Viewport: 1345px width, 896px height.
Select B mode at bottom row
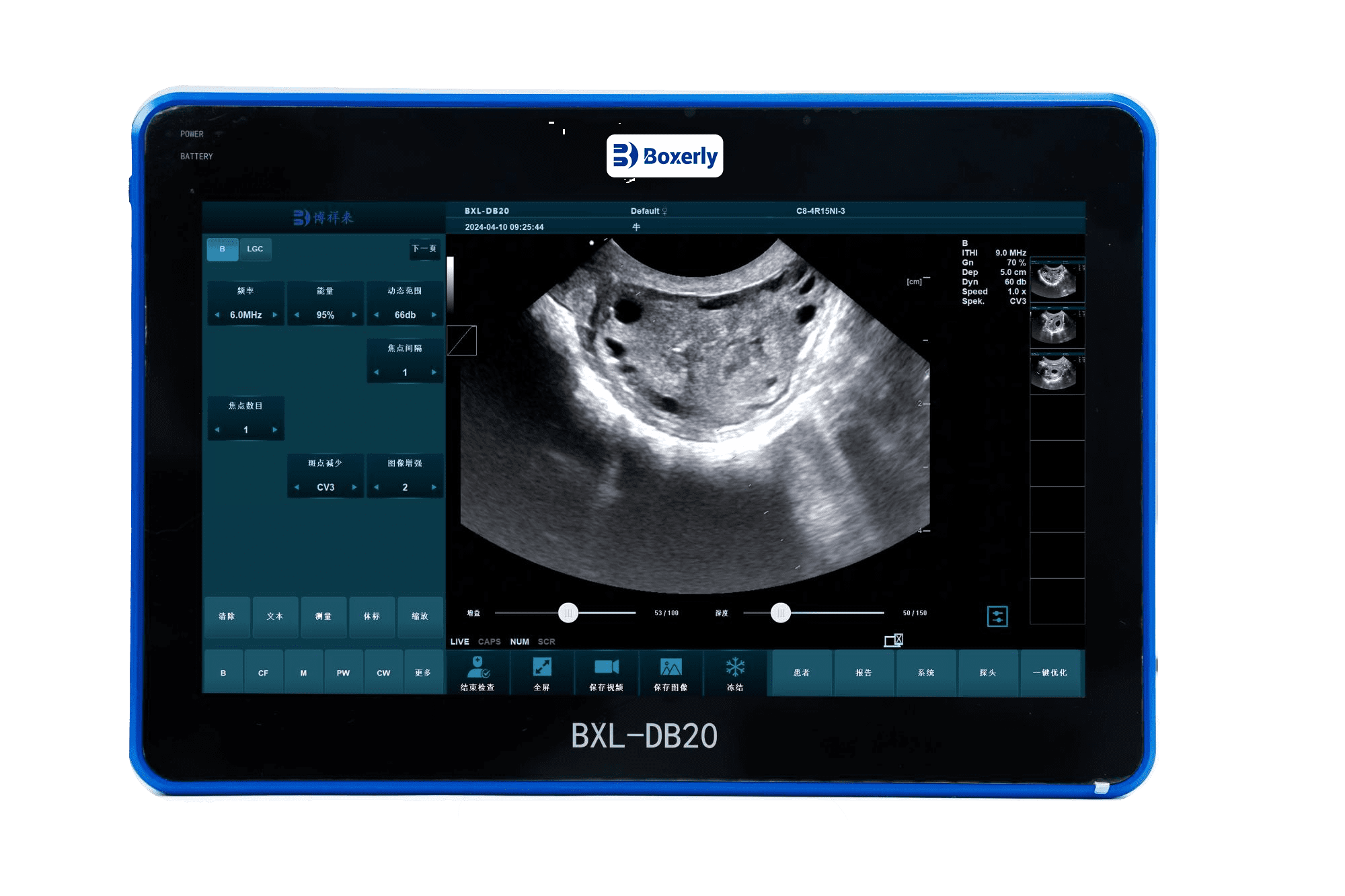tap(223, 672)
